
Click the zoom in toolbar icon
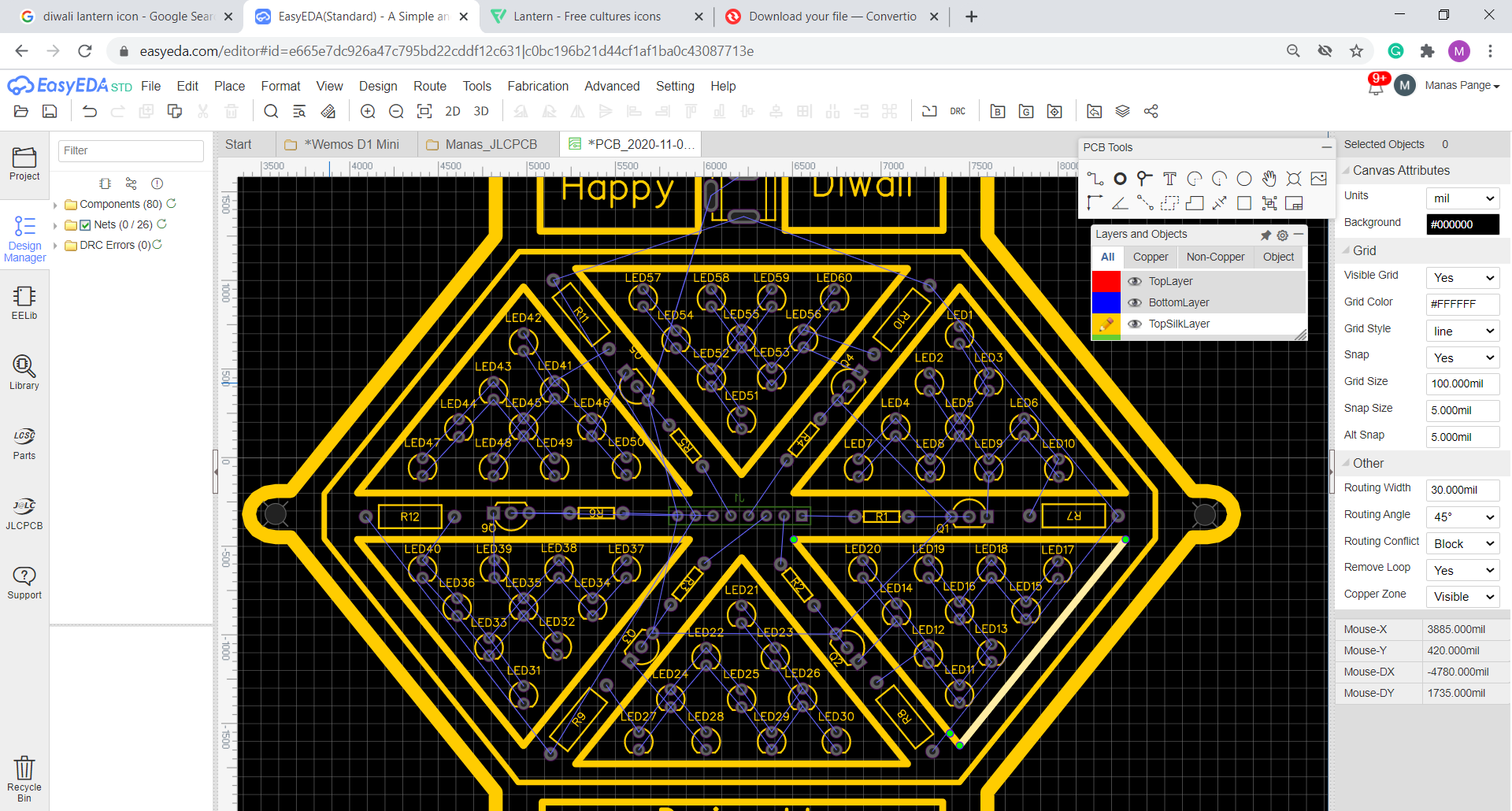click(x=368, y=111)
